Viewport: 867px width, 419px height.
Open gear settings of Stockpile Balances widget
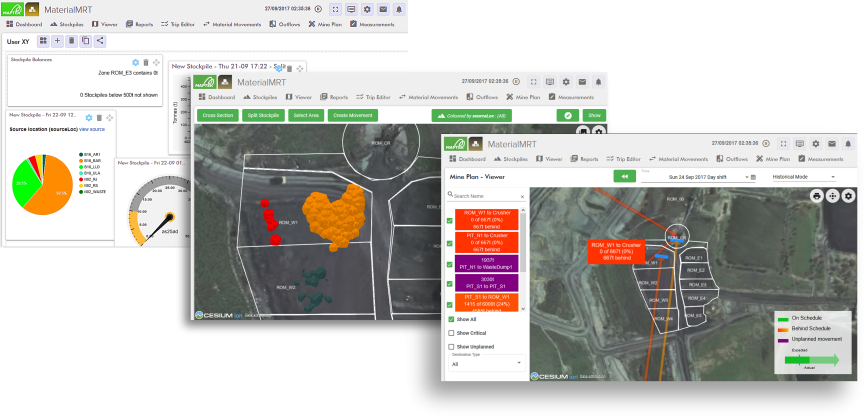(x=135, y=62)
